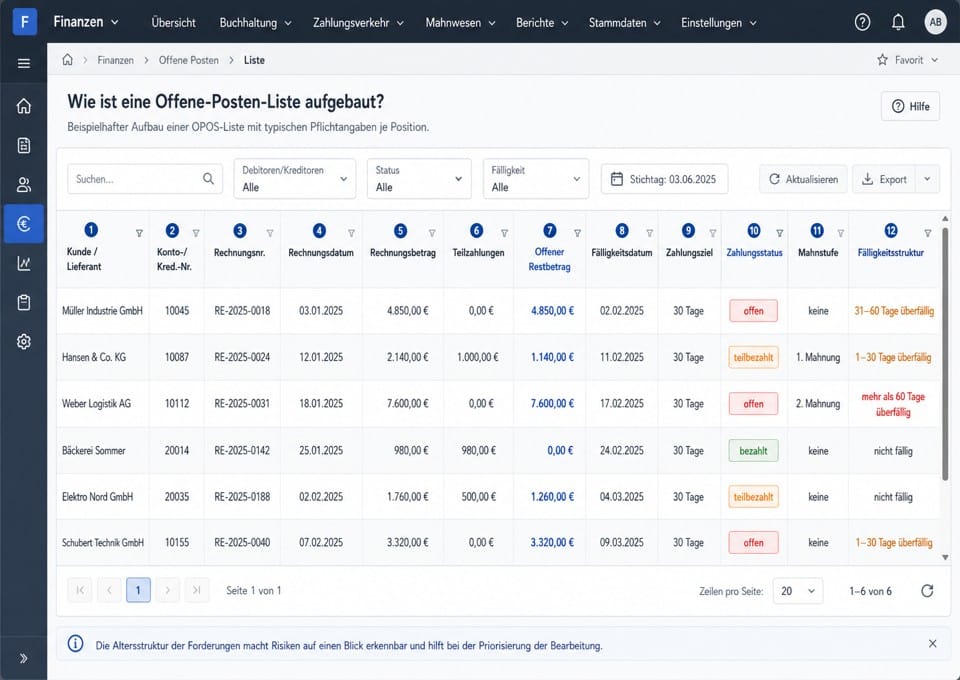This screenshot has width=960, height=680.
Task: Open the contacts people icon in sidebar
Action: (24, 185)
